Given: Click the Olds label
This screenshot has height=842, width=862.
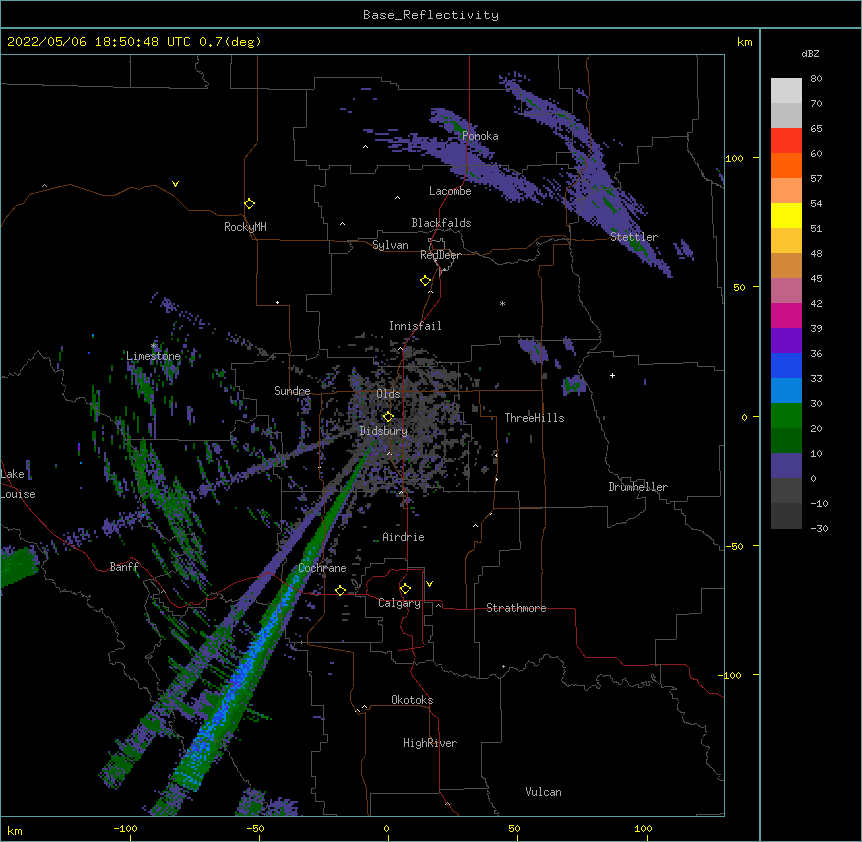Looking at the screenshot, I should pyautogui.click(x=388, y=394).
